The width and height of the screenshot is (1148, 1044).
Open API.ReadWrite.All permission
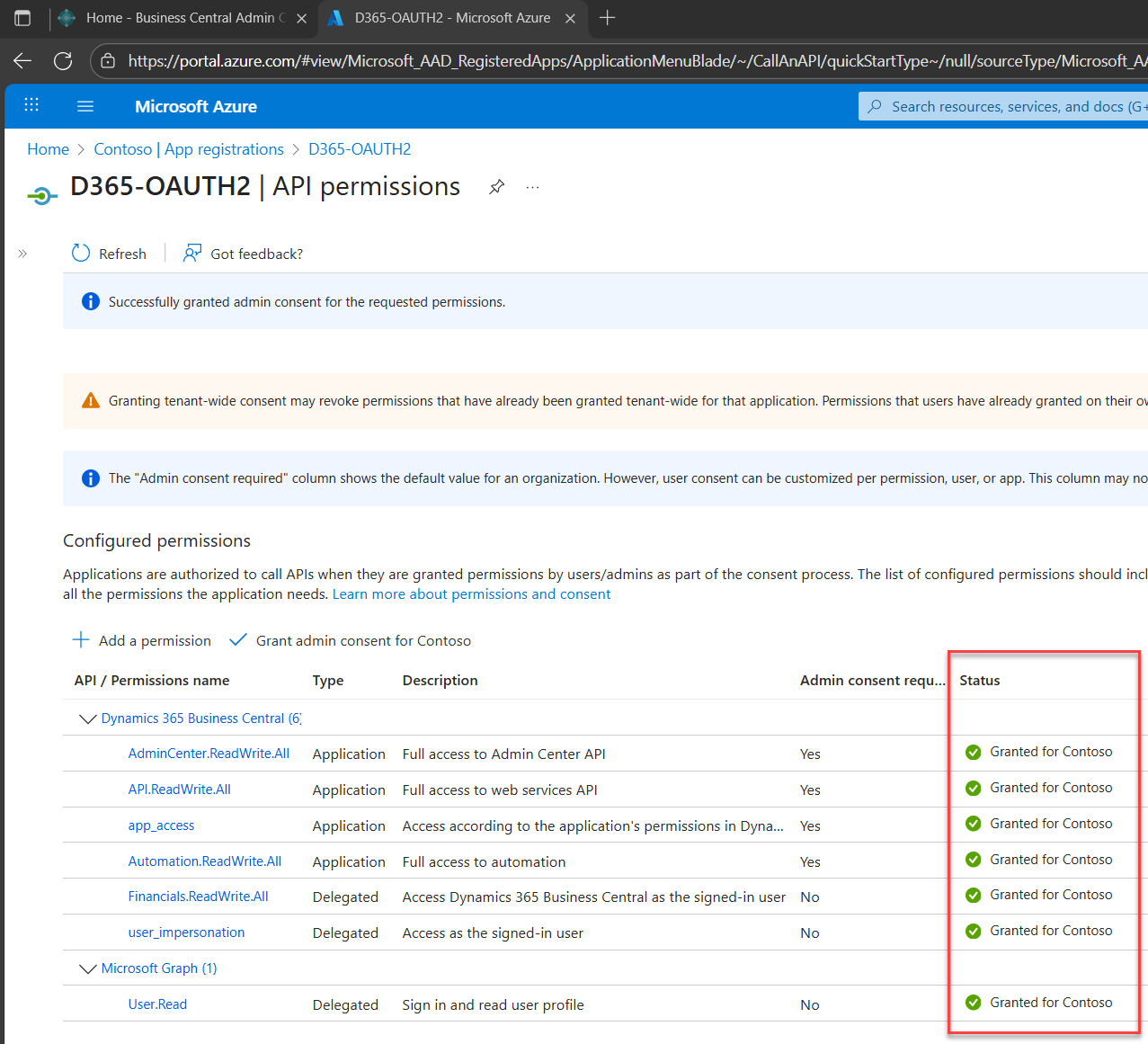(x=180, y=790)
